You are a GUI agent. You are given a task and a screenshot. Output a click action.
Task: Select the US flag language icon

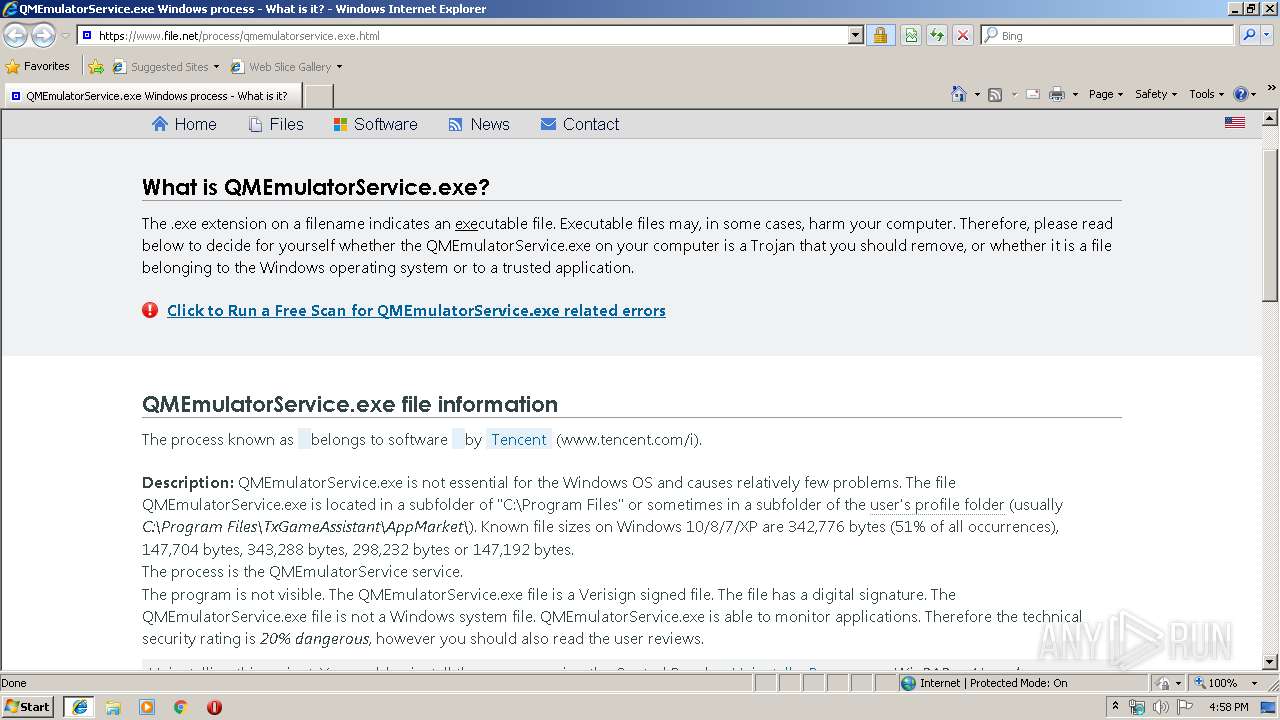coord(1235,122)
